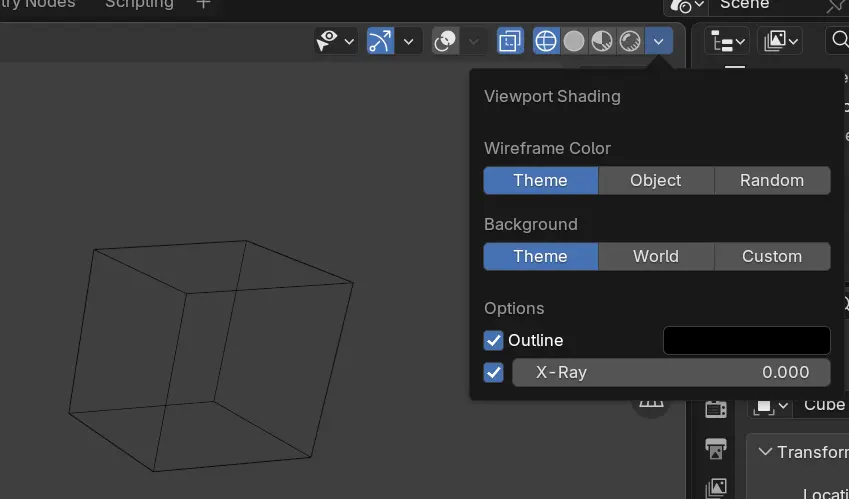Select Rendered viewport shading mode
Image resolution: width=849 pixels, height=499 pixels.
[630, 41]
